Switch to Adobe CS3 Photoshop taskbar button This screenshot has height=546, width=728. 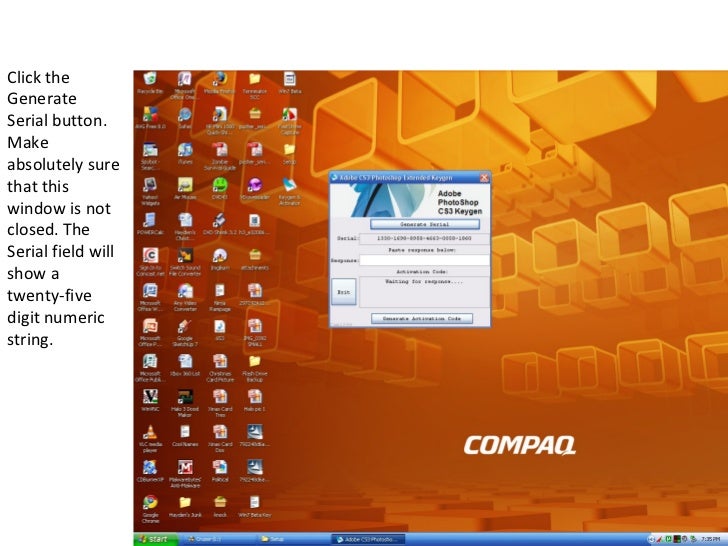[x=369, y=540]
